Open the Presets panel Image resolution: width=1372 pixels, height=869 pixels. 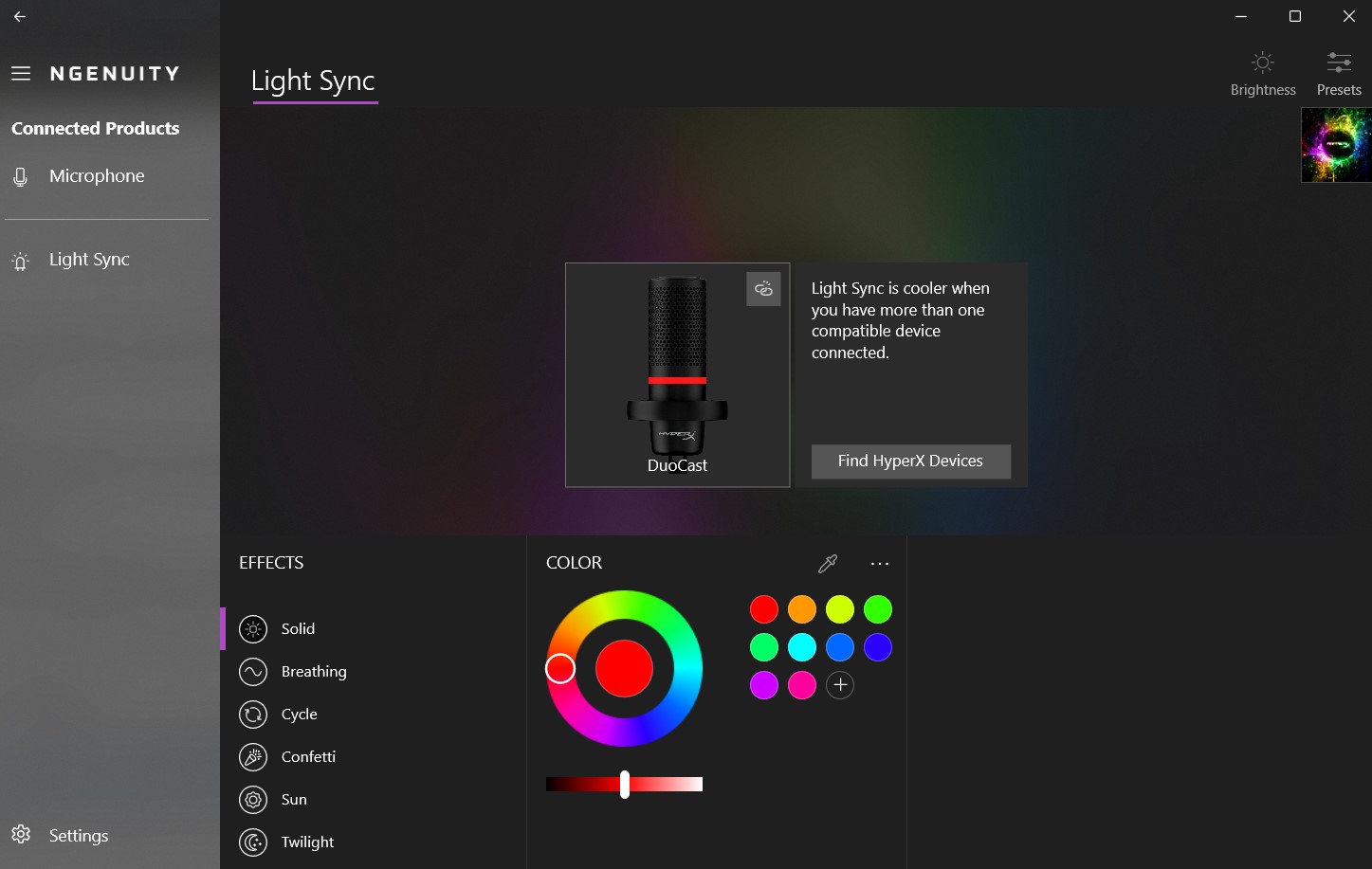click(x=1339, y=74)
